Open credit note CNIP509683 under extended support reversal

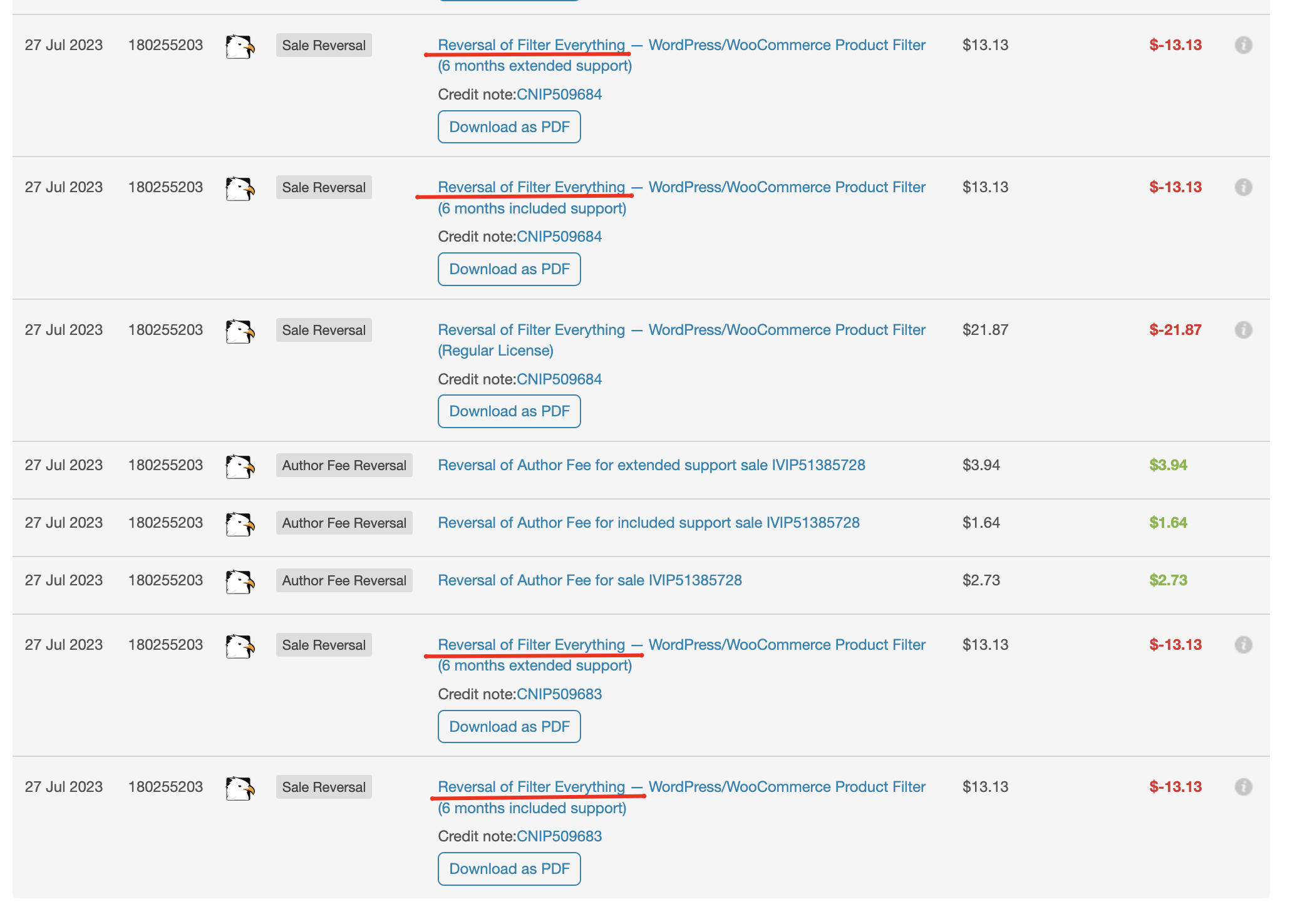(x=559, y=694)
